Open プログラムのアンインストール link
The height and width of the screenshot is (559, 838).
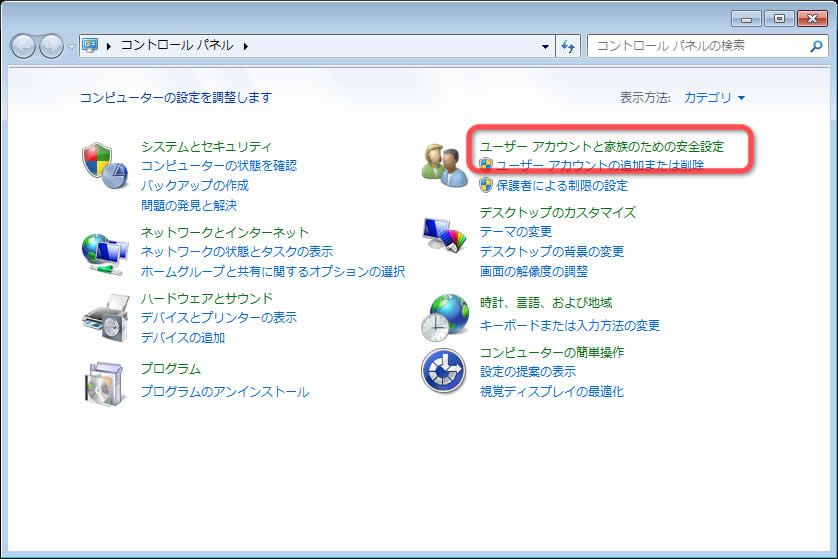coord(224,392)
